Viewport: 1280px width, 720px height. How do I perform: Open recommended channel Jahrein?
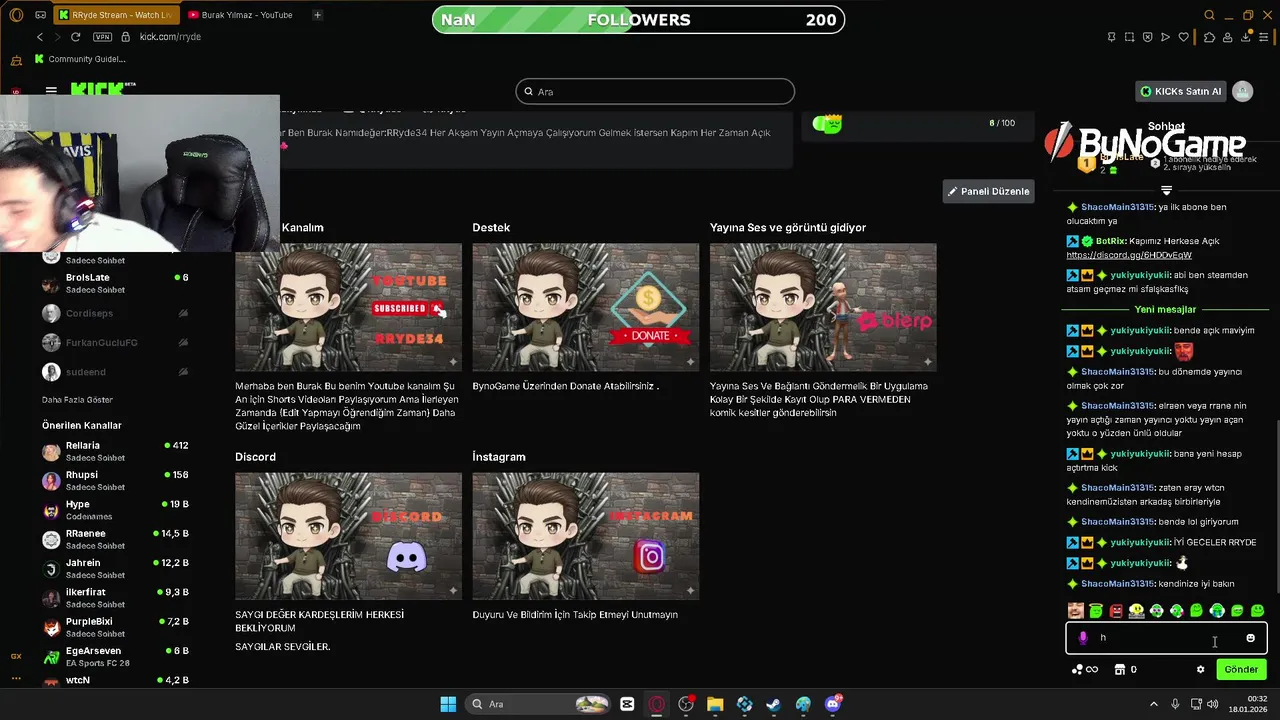(x=115, y=569)
